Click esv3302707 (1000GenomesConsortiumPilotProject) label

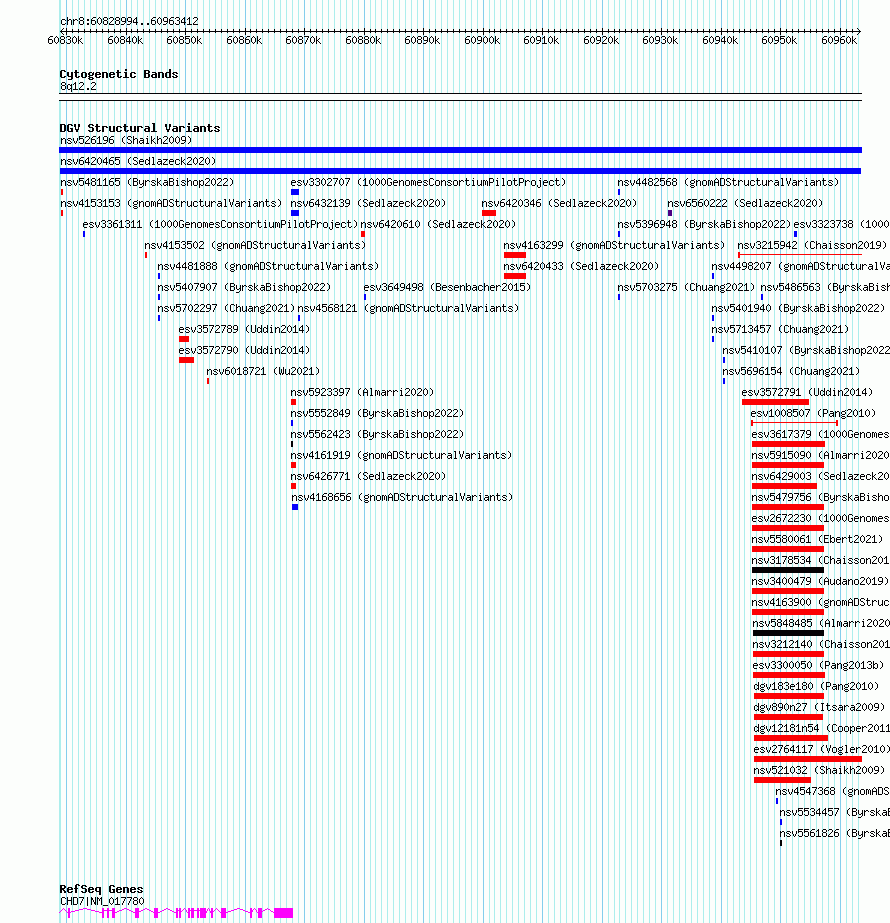pos(428,182)
